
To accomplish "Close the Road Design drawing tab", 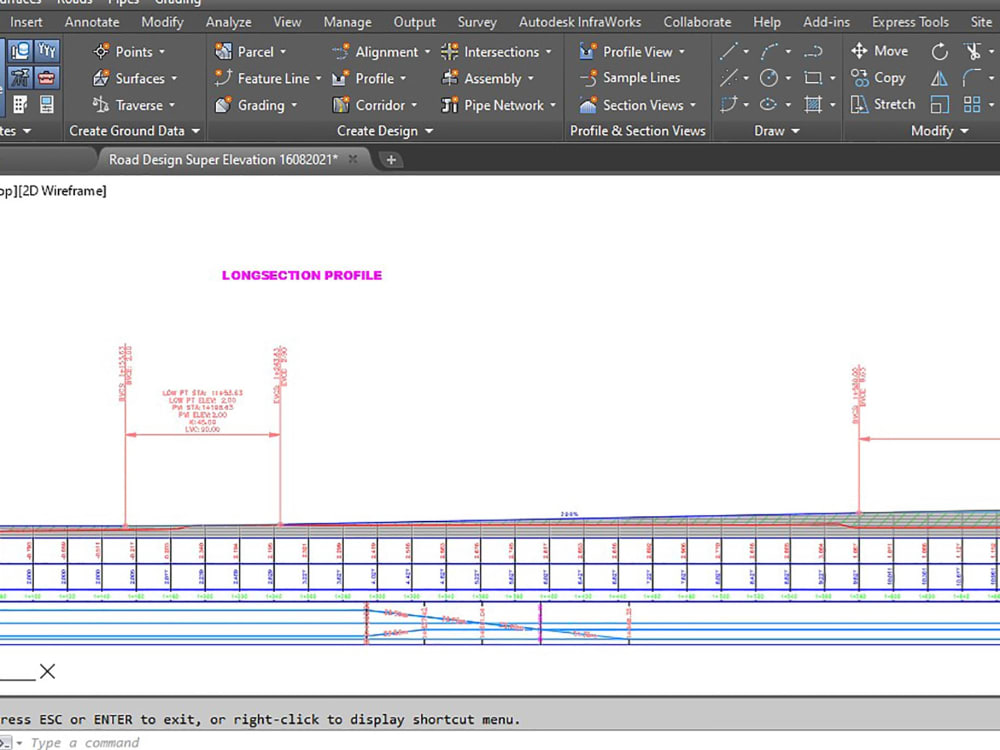I will 353,159.
